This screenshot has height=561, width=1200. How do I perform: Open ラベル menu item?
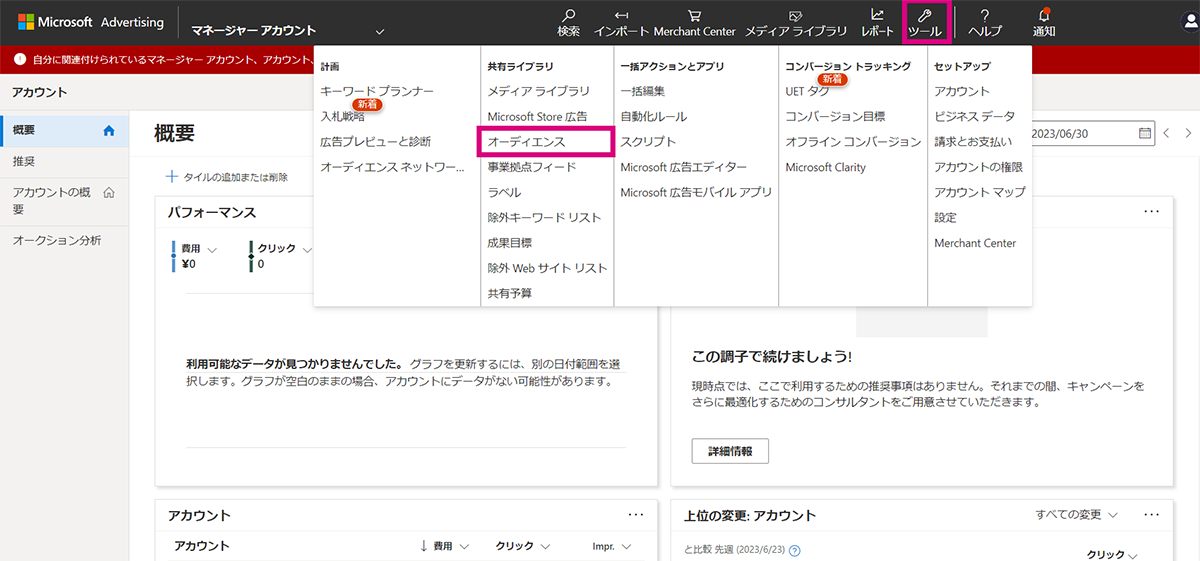(x=504, y=193)
